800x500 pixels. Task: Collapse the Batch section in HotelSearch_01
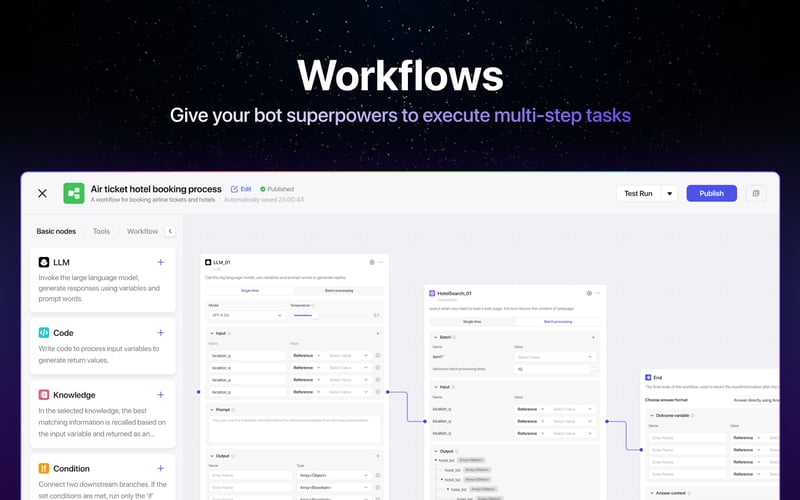pyautogui.click(x=436, y=337)
